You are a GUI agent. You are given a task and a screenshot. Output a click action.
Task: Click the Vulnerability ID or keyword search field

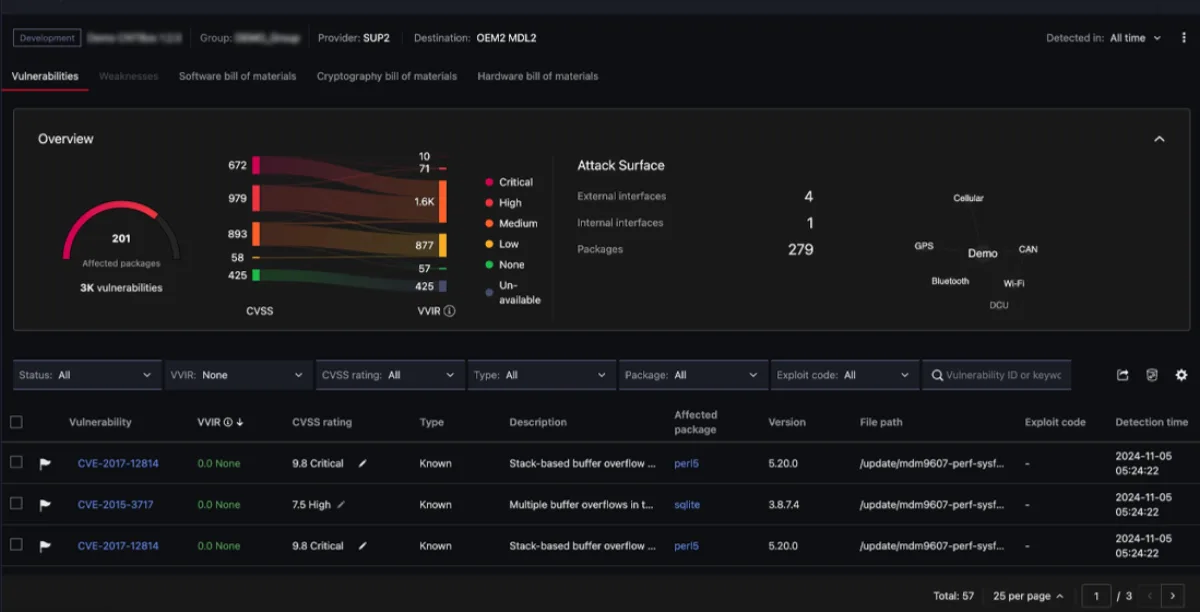997,375
